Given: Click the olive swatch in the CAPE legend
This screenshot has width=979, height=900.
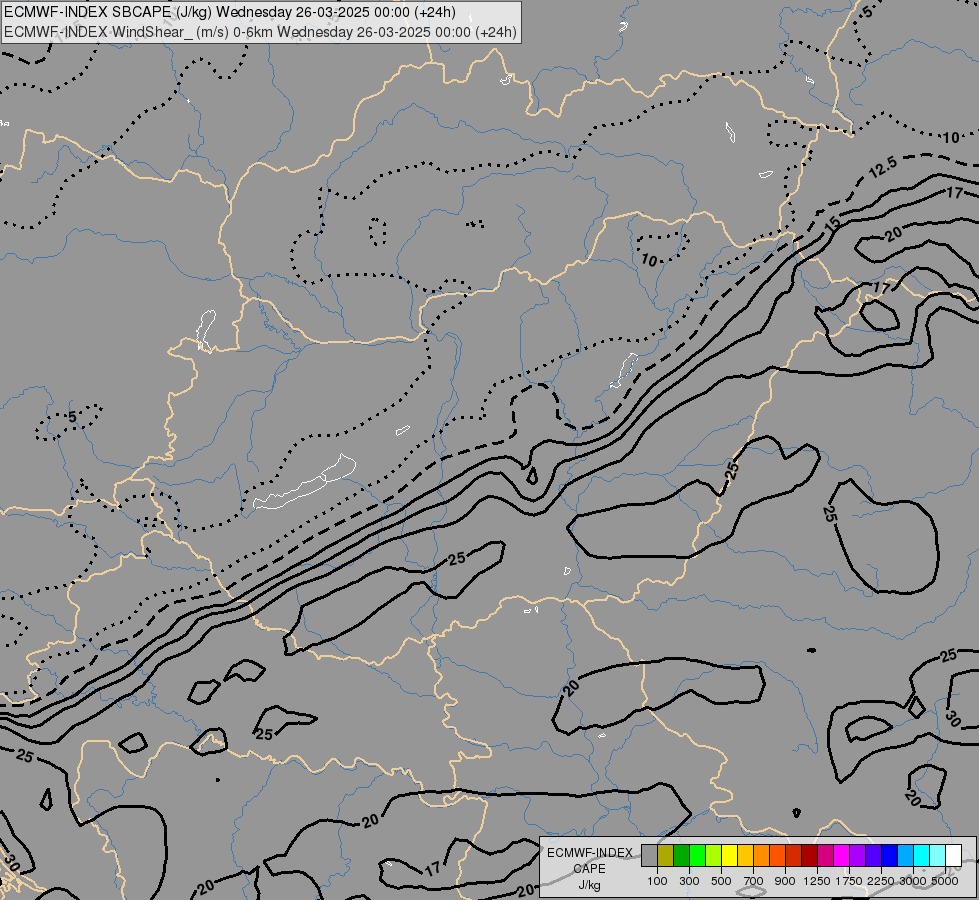Looking at the screenshot, I should point(665,855).
